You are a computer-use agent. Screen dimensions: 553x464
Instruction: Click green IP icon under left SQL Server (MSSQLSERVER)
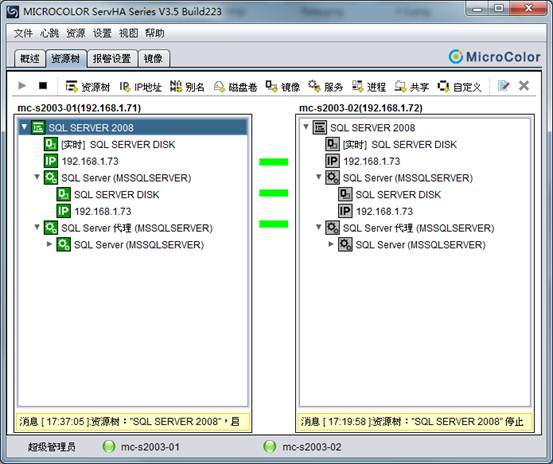point(63,211)
